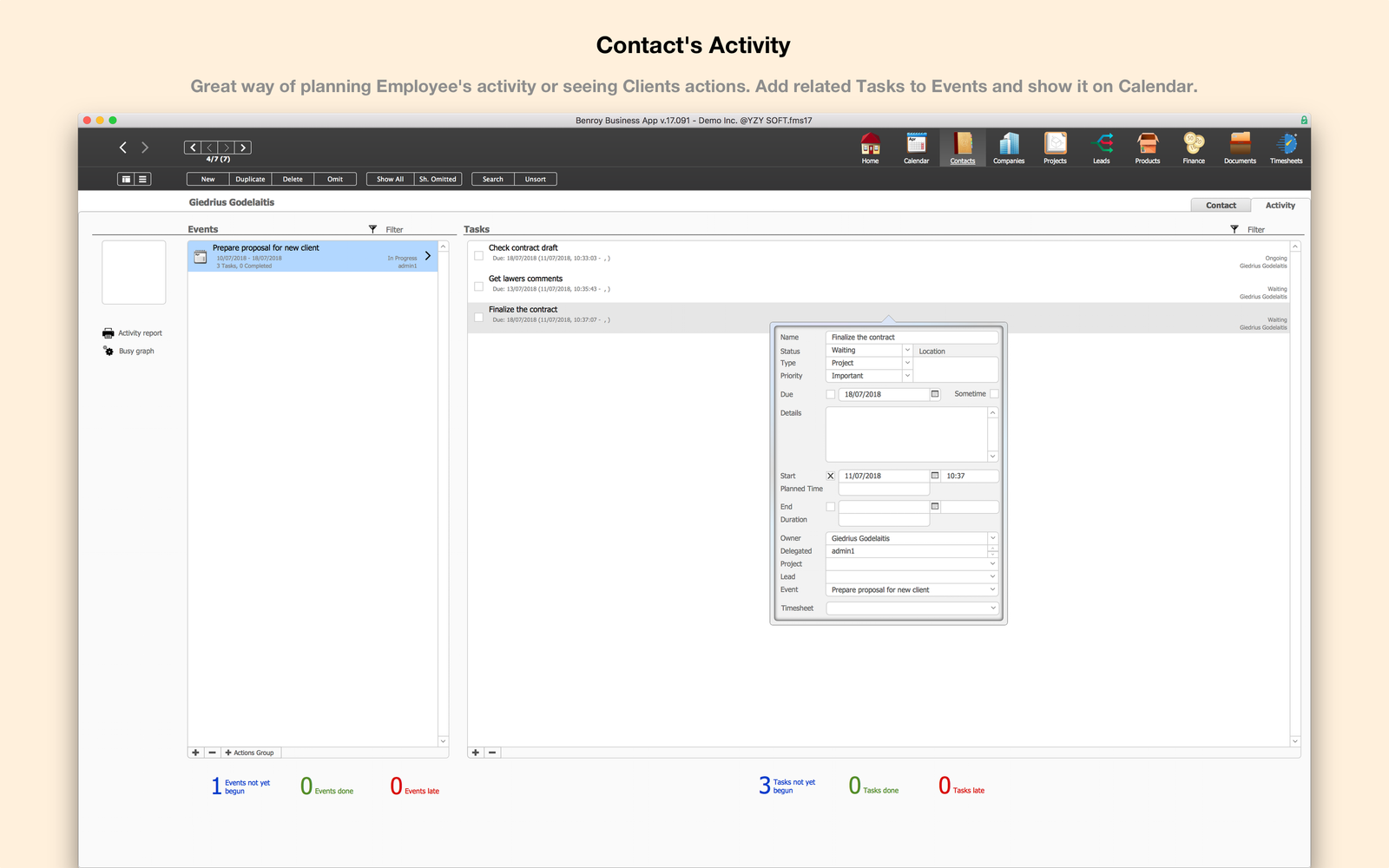The image size is (1389, 868).
Task: Click into the Details text field
Action: (905, 434)
